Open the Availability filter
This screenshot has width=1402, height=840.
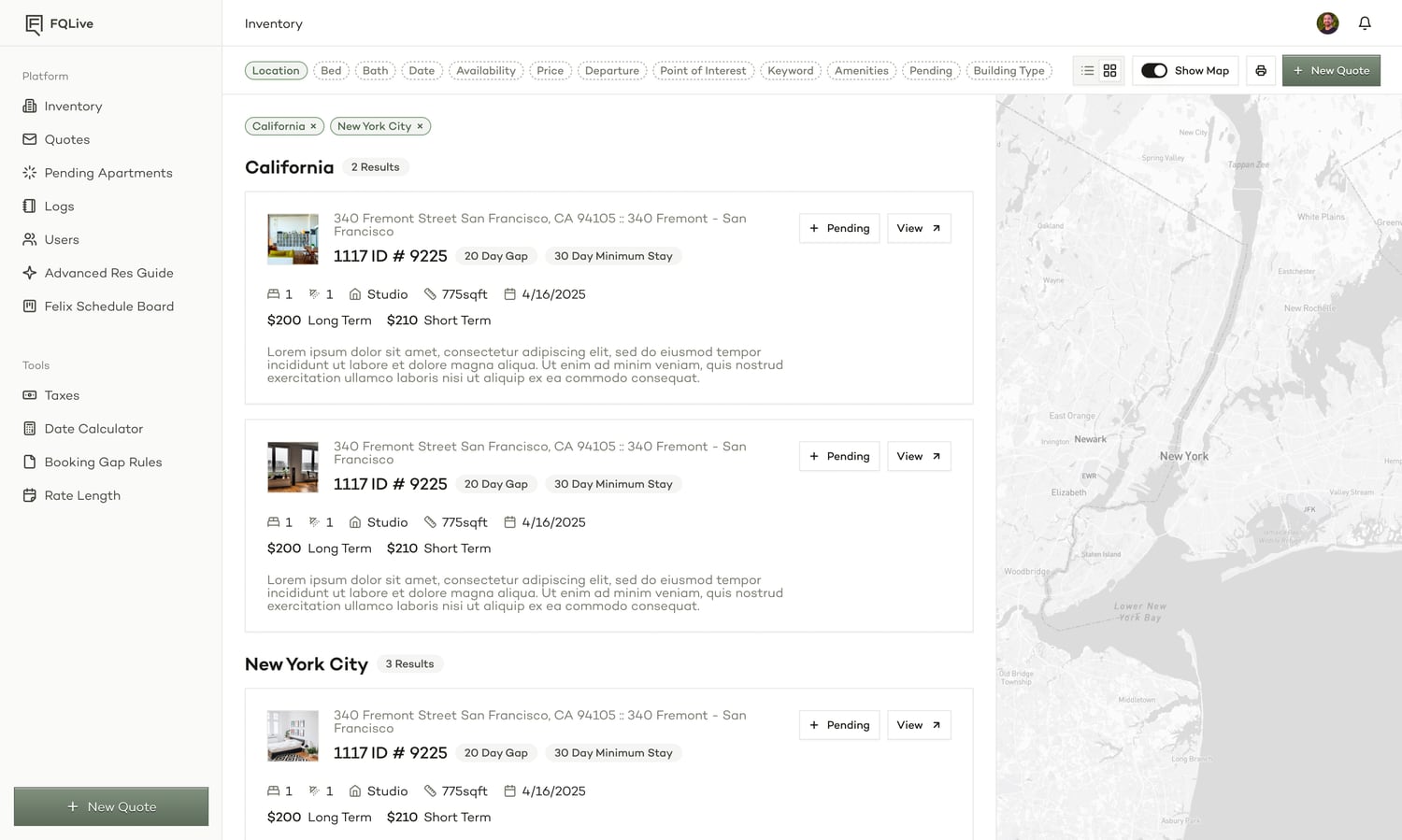pyautogui.click(x=486, y=71)
